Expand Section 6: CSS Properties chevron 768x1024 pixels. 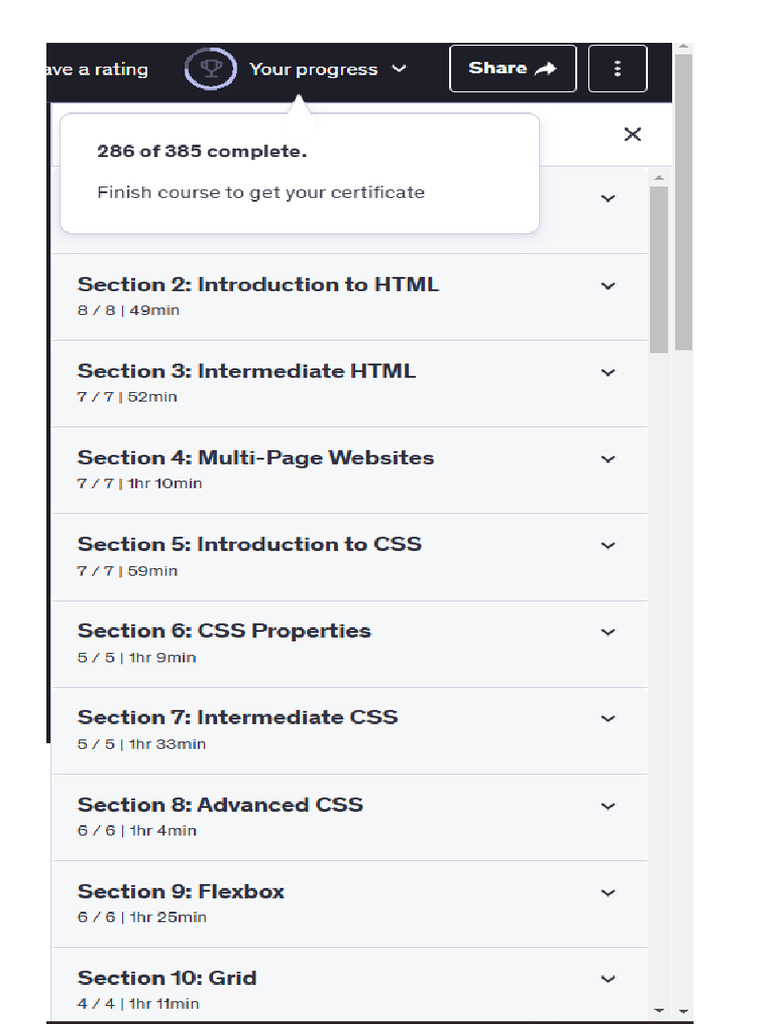tap(607, 632)
